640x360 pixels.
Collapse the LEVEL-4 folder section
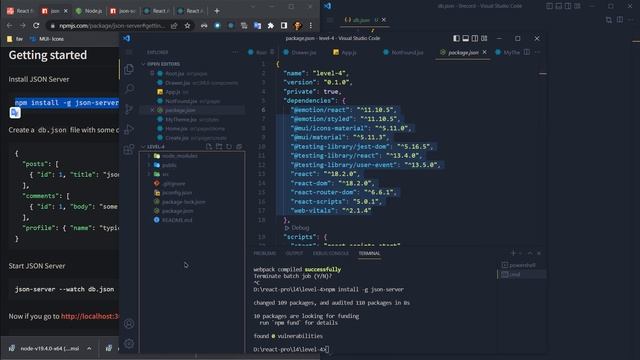pyautogui.click(x=143, y=147)
